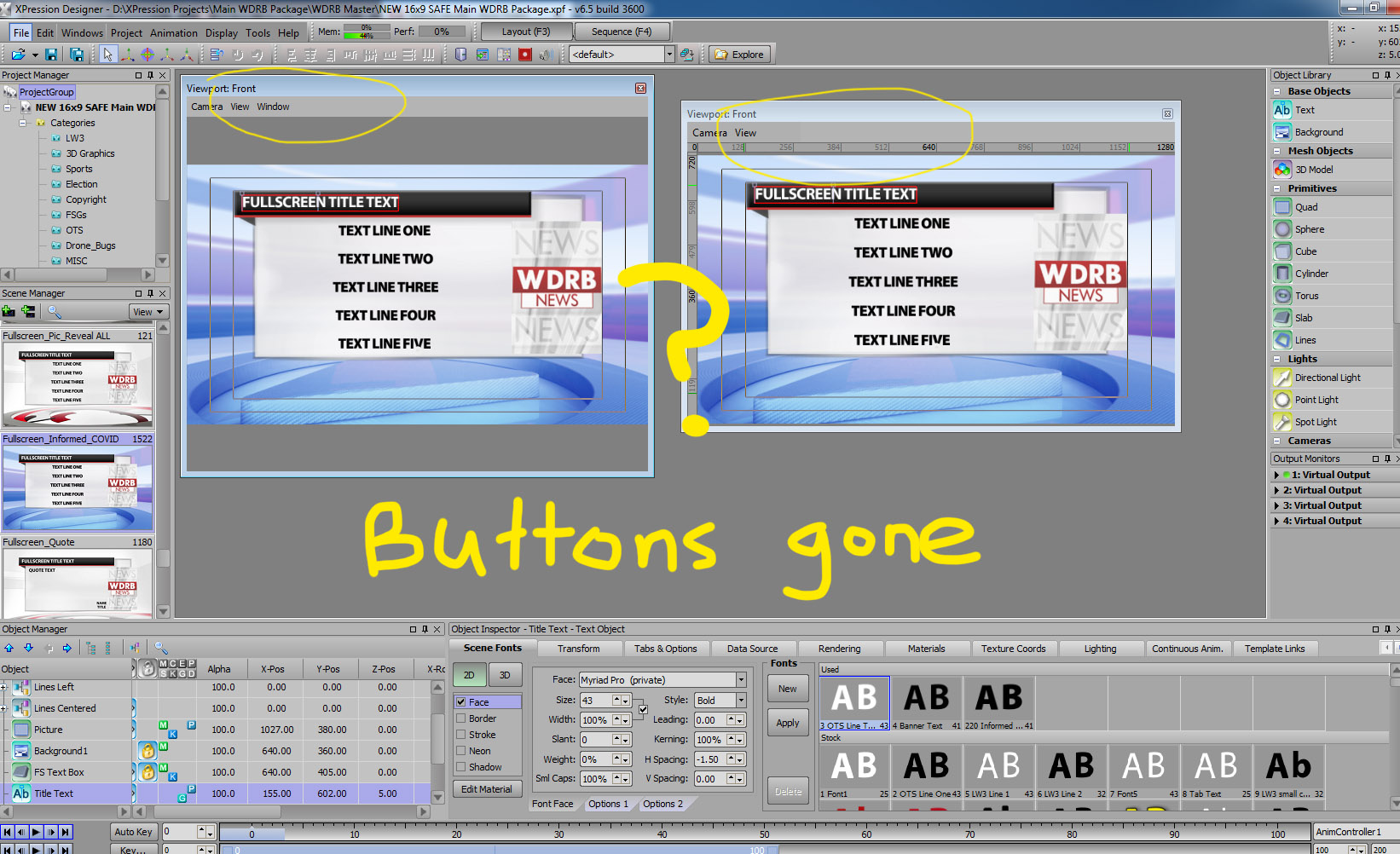Click the Save project toolbar icon
Screen dimensions: 1400x854
point(51,55)
